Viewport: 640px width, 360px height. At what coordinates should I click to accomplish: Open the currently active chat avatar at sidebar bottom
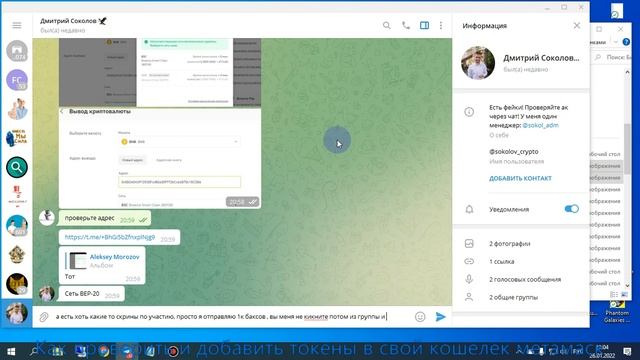[17, 313]
